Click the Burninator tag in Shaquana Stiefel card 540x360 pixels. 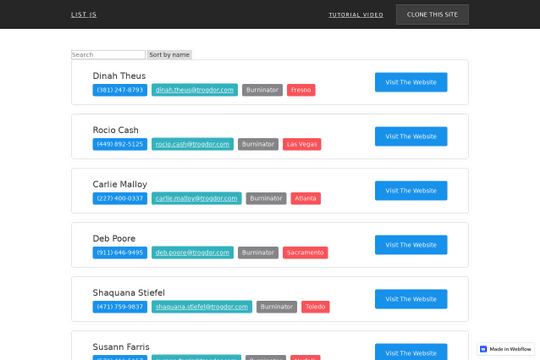point(277,307)
